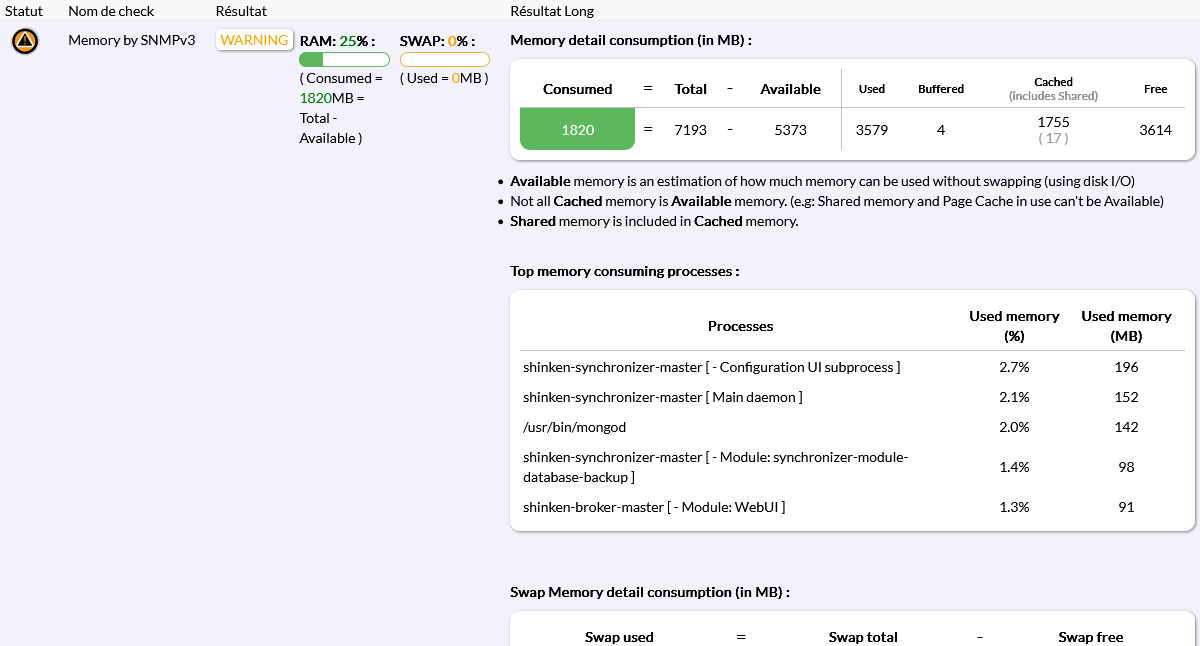
Task: Click the Swap total column heading
Action: pyautogui.click(x=863, y=637)
